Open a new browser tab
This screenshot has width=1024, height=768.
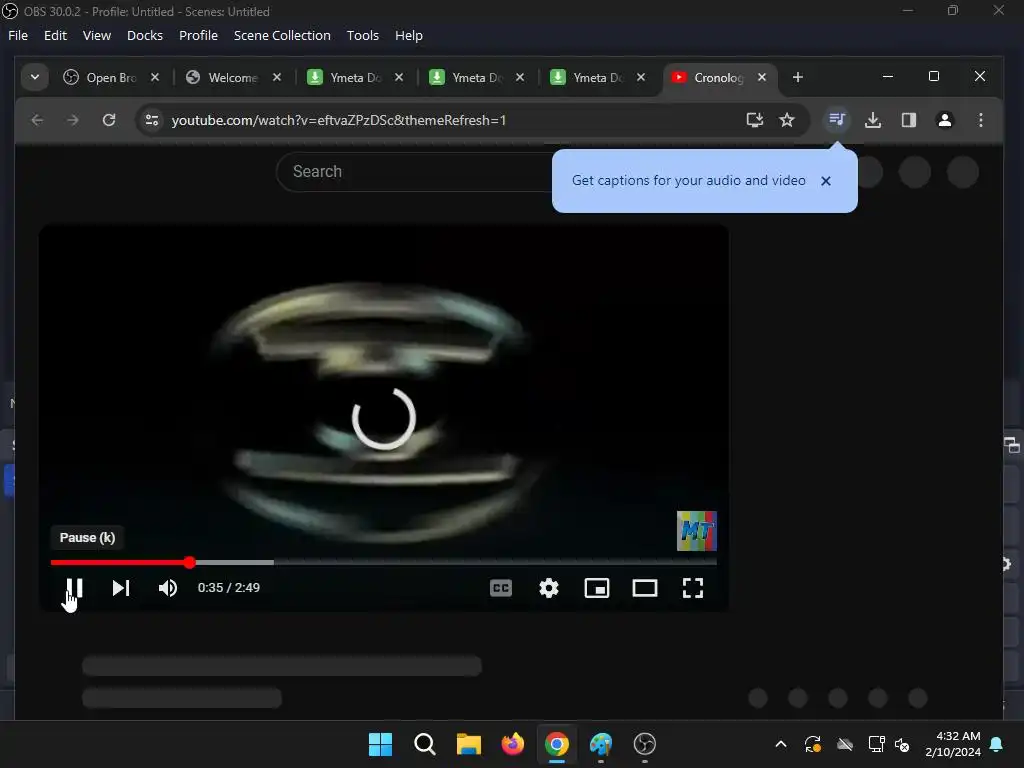click(797, 78)
